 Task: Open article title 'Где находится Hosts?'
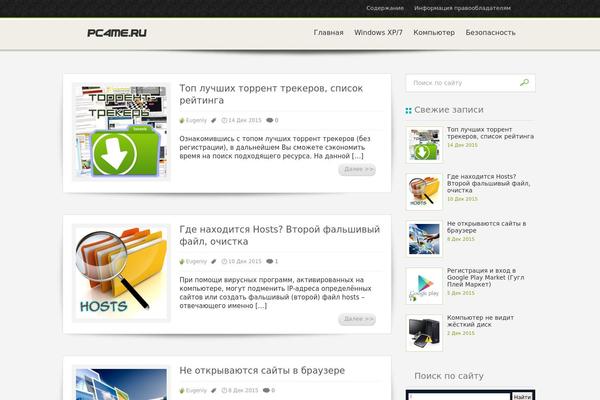click(x=279, y=235)
